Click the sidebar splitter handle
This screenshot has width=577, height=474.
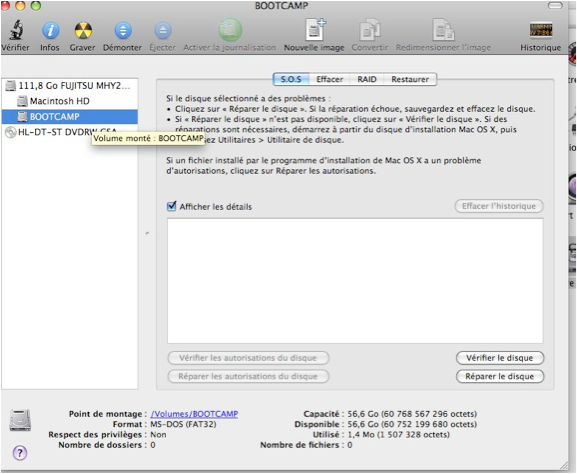[147, 233]
